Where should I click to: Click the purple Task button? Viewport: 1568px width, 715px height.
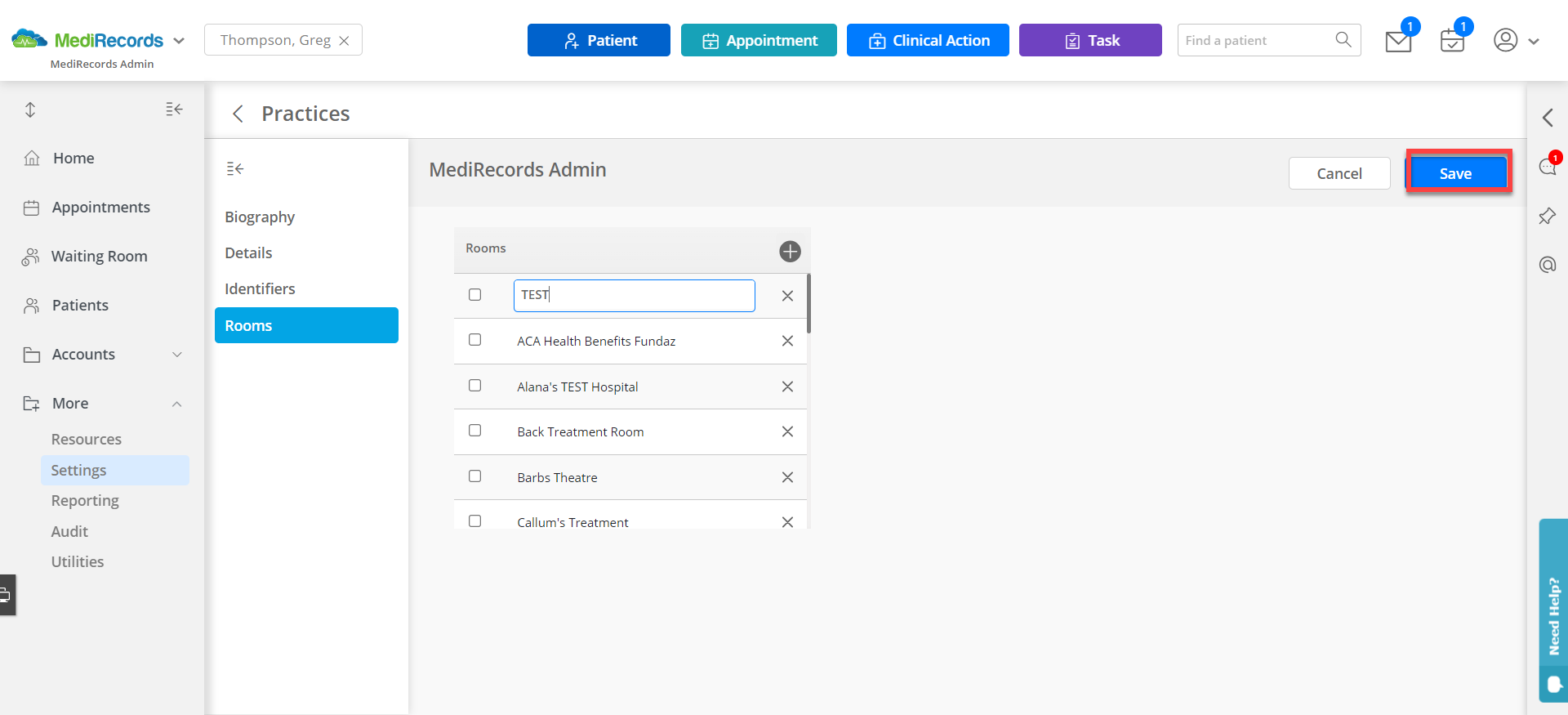point(1090,40)
